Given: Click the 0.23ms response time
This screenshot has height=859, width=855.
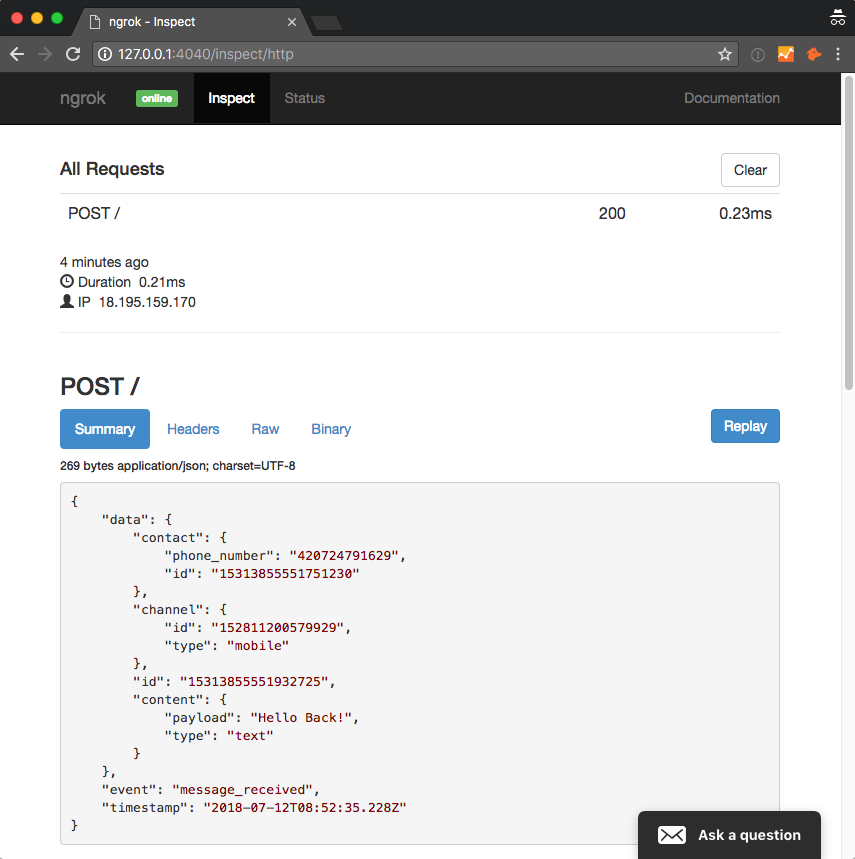Looking at the screenshot, I should [745, 213].
